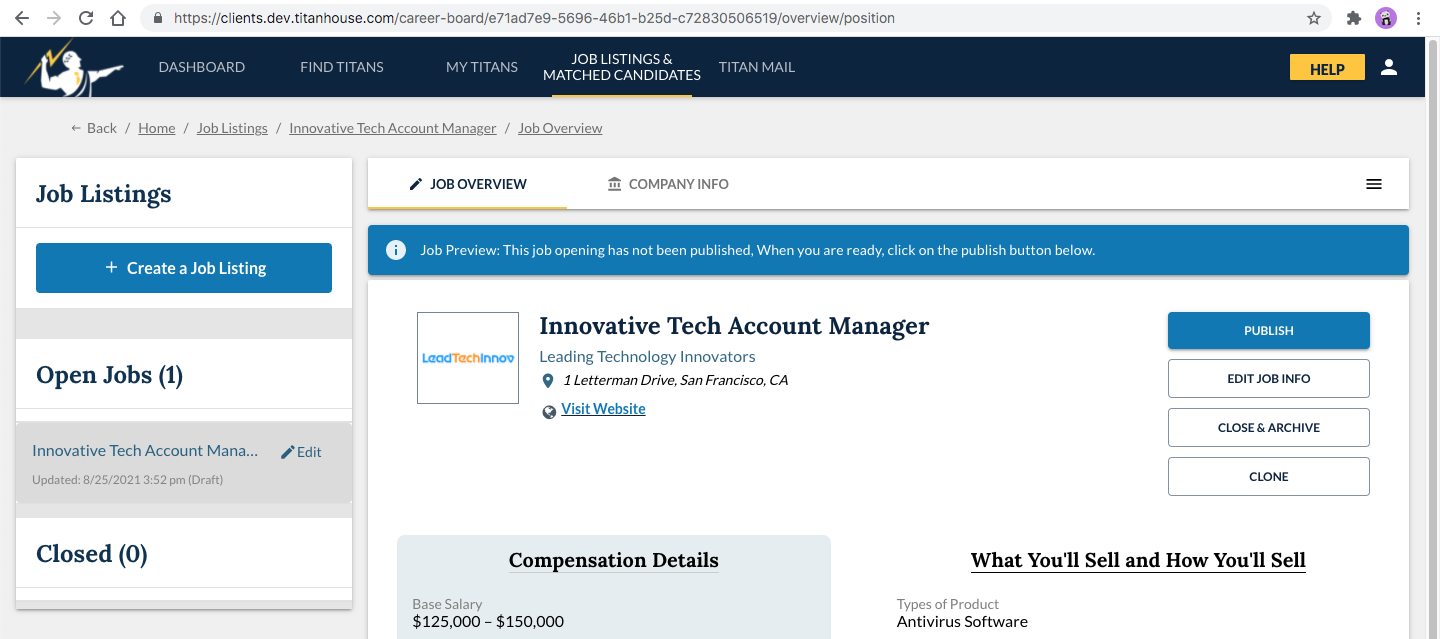Click LeadTechInnov company logo thumbnail
Viewport: 1440px width, 639px height.
click(468, 358)
